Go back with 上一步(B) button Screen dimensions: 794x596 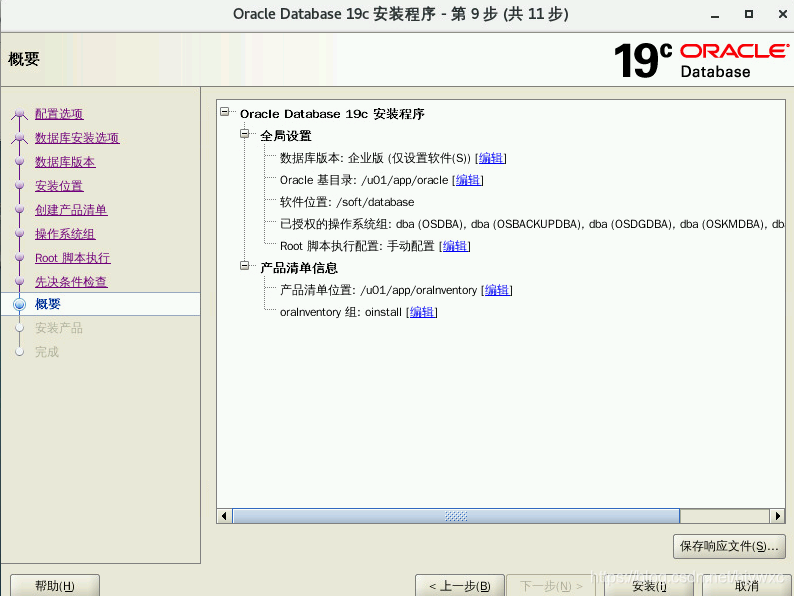click(x=460, y=586)
